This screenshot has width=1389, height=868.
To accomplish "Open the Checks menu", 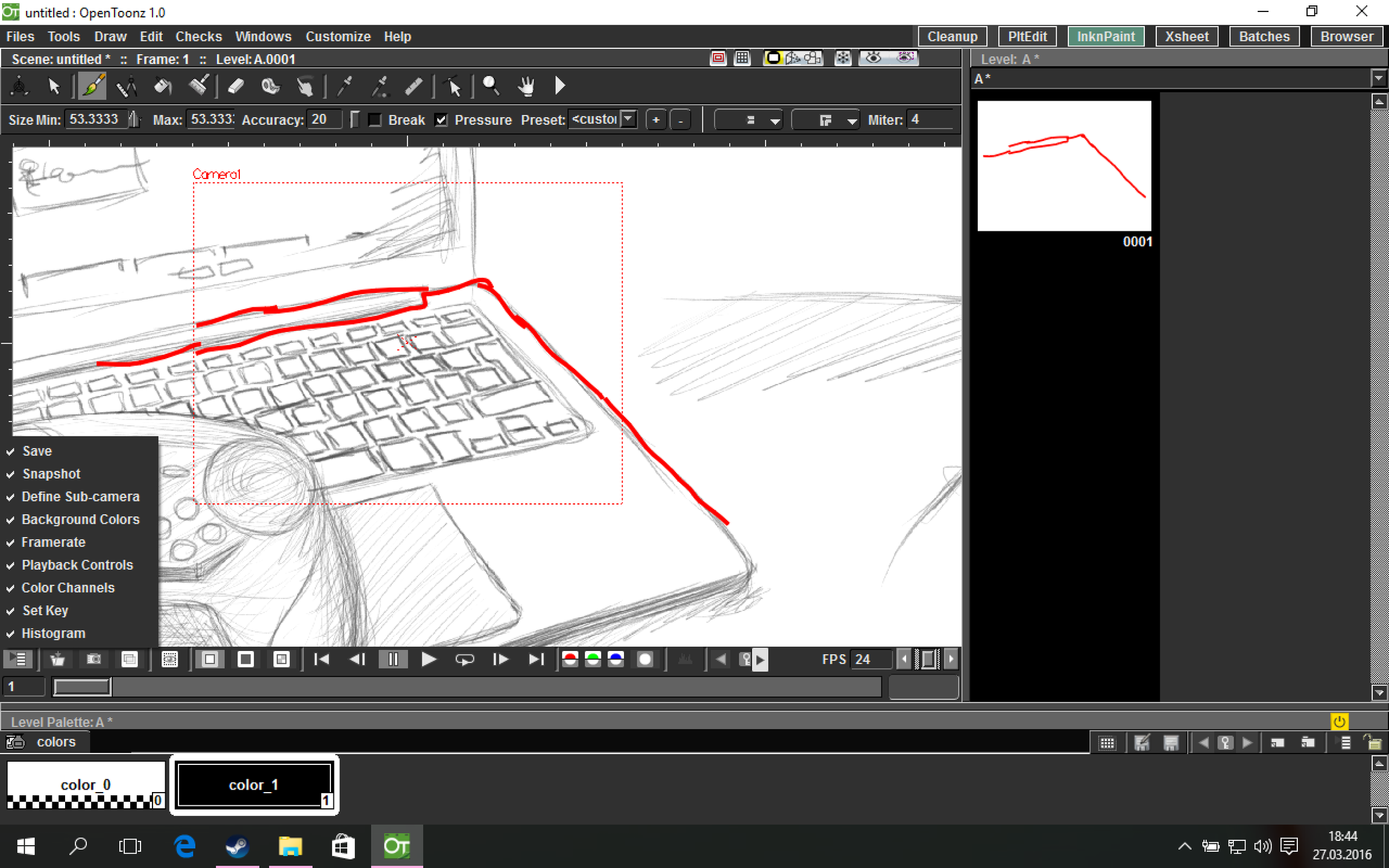I will coord(198,36).
